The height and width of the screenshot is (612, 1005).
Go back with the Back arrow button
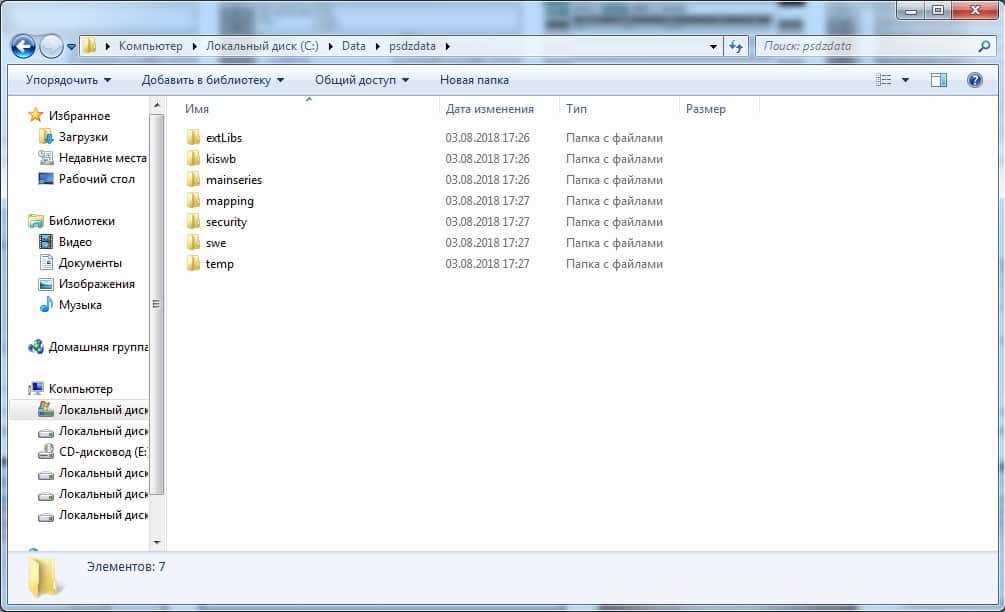tap(23, 46)
